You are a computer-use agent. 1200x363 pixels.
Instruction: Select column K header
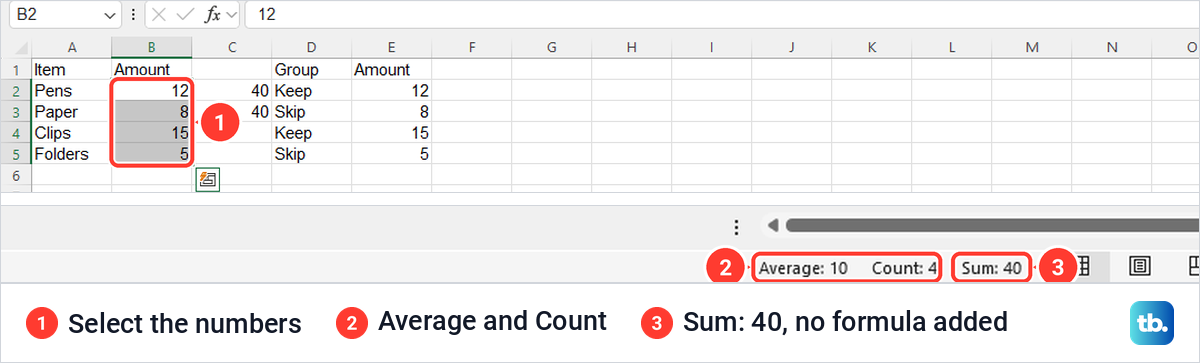pos(872,48)
